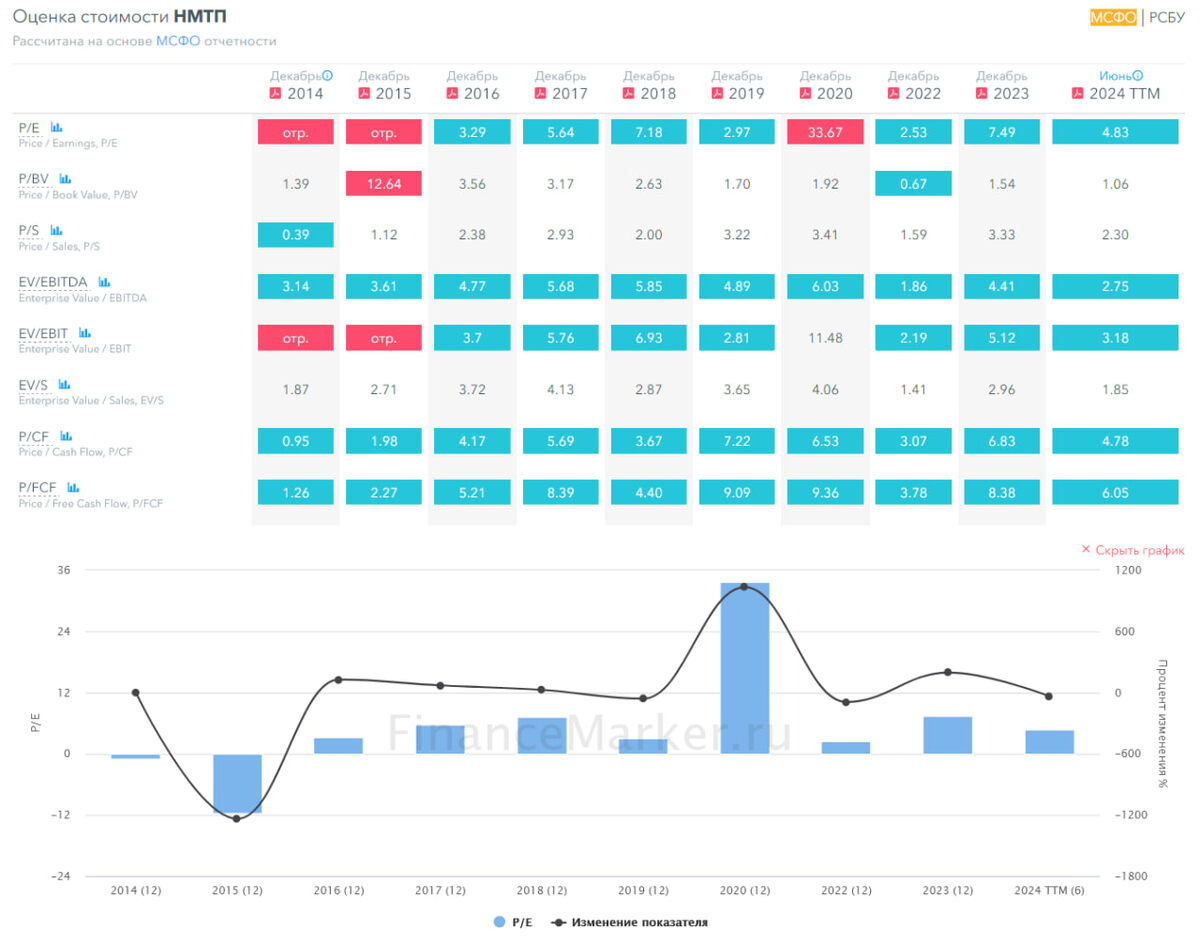Click the 2014 (12) axis label

136,890
